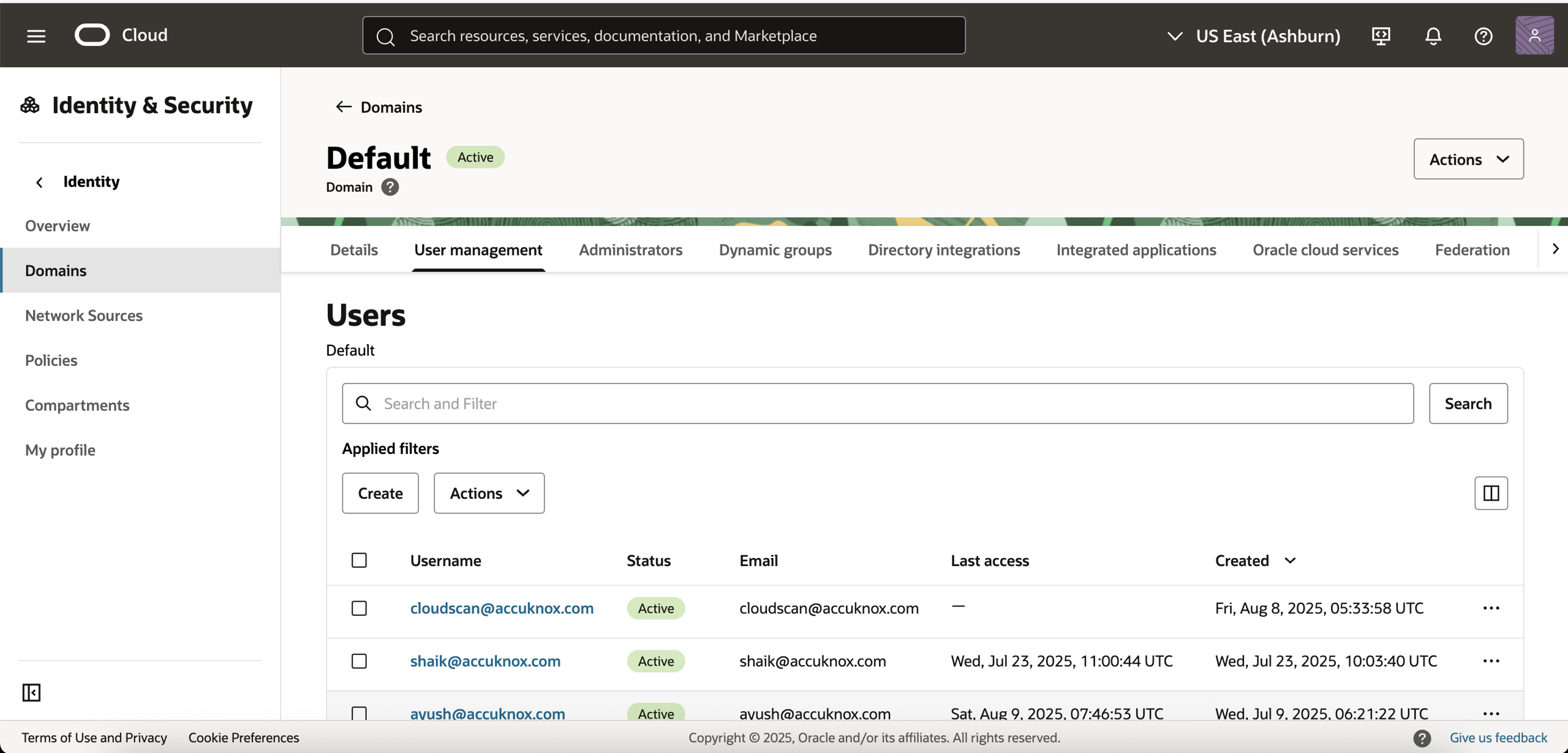
Task: Click the Search and Filter input field
Action: pos(877,404)
